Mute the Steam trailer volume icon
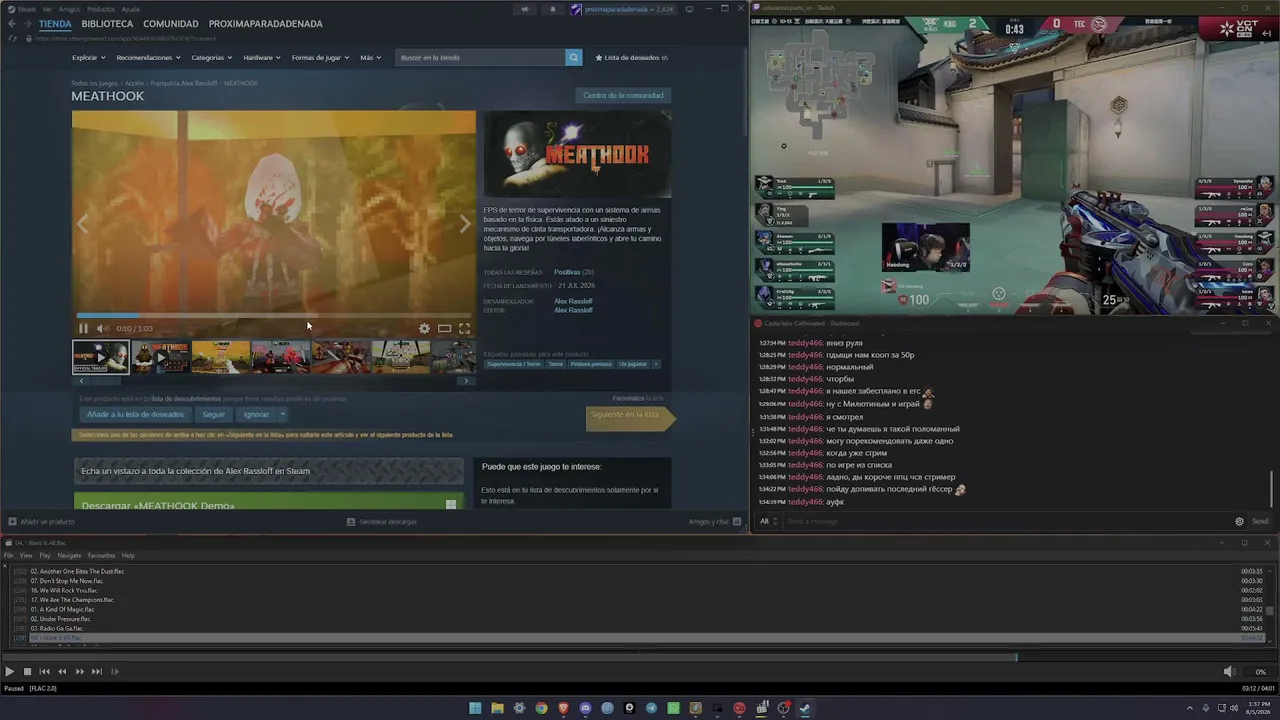 pyautogui.click(x=102, y=328)
